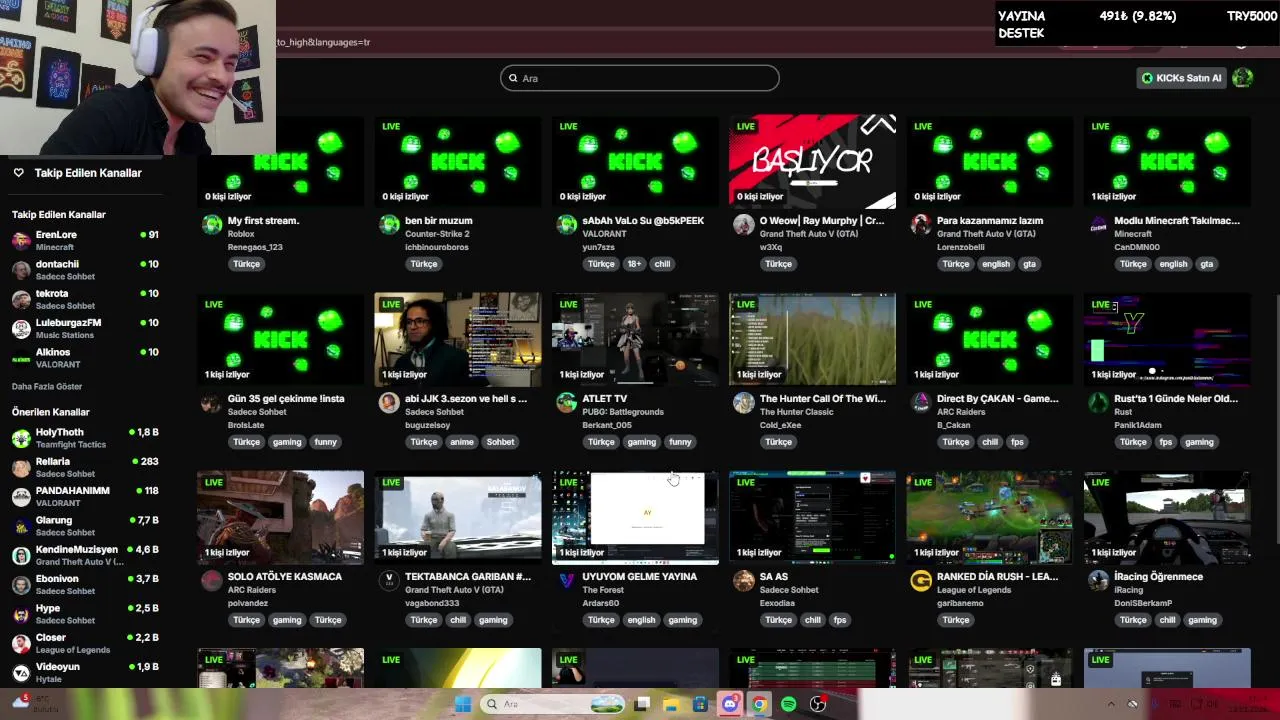Click the Ara search field on Kick
This screenshot has width=1280, height=720.
coord(640,78)
